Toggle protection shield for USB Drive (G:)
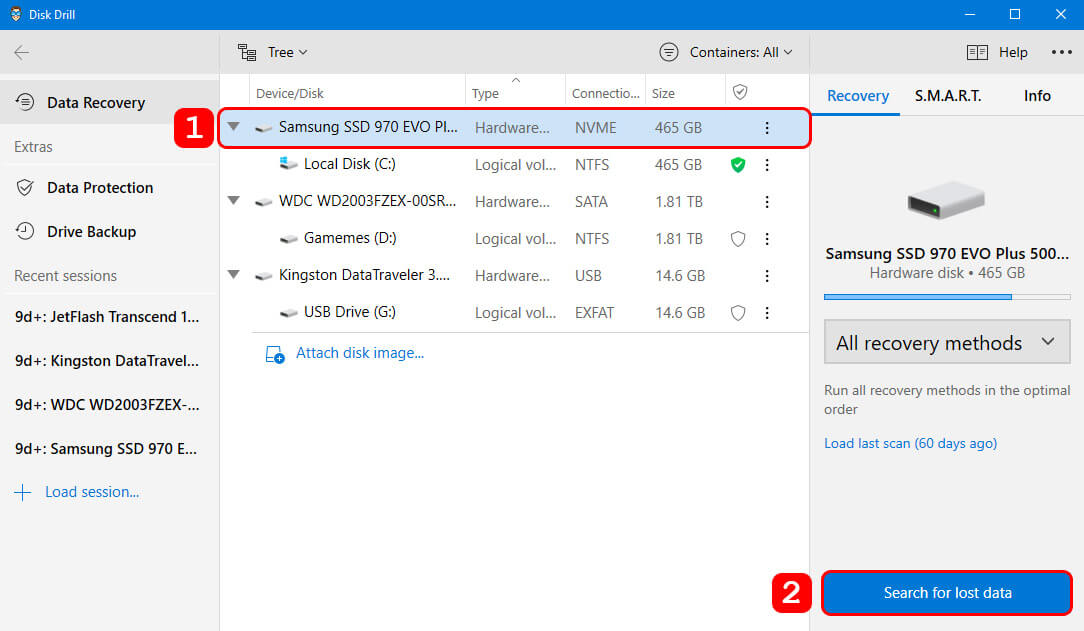The height and width of the screenshot is (631, 1084). (738, 312)
